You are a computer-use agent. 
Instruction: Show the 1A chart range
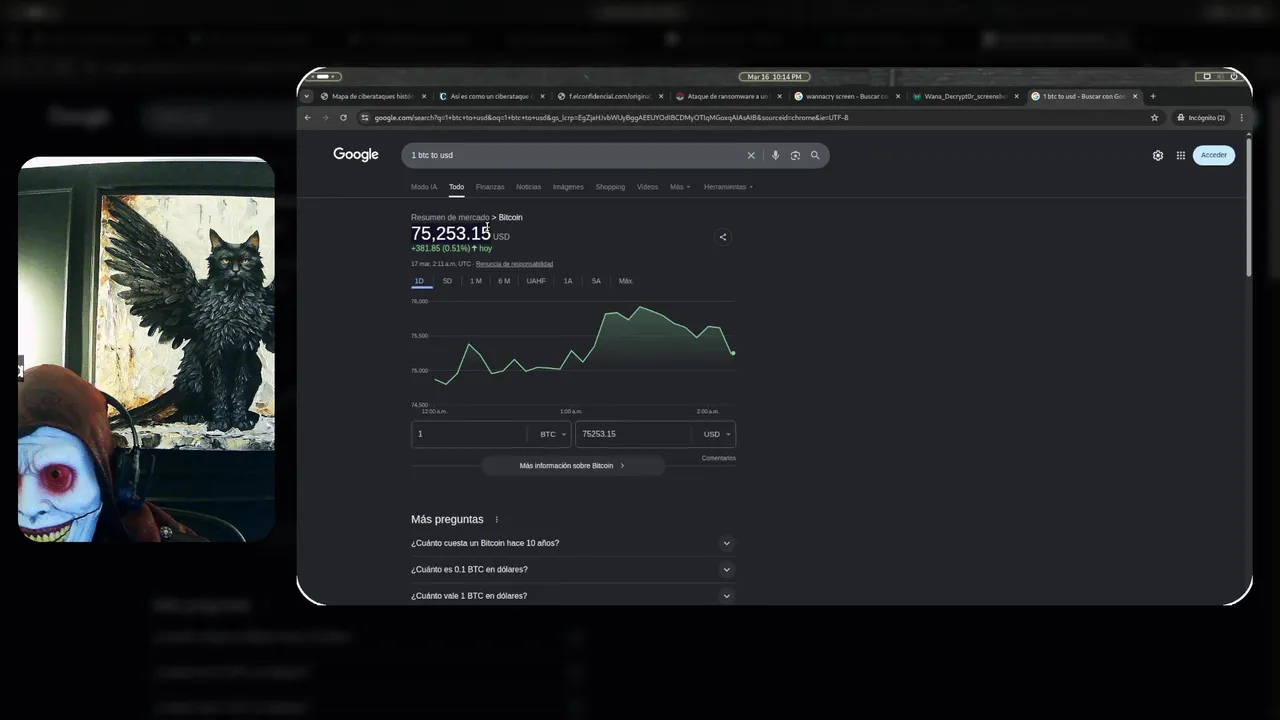pos(568,281)
